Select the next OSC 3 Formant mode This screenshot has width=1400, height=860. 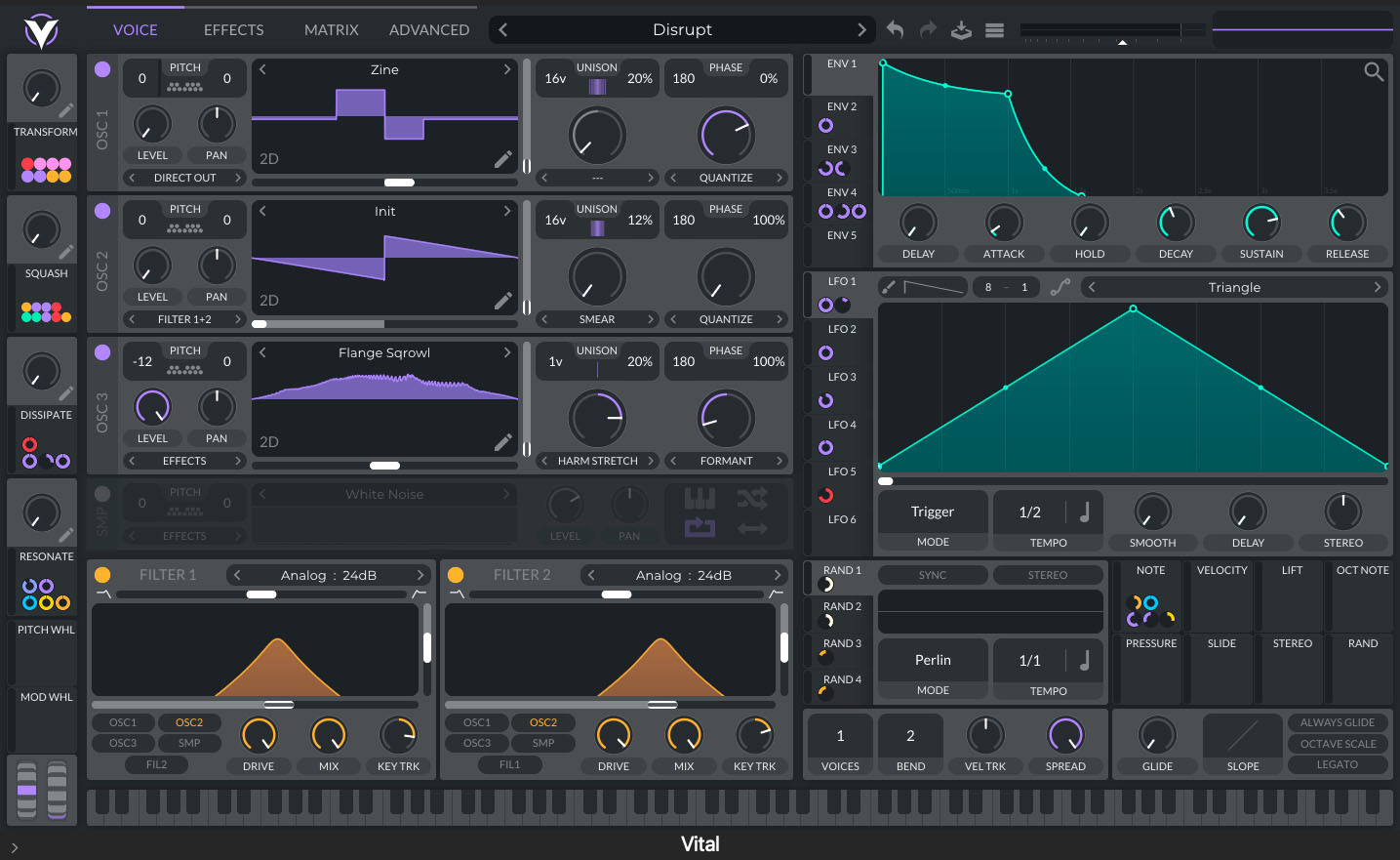pos(780,461)
